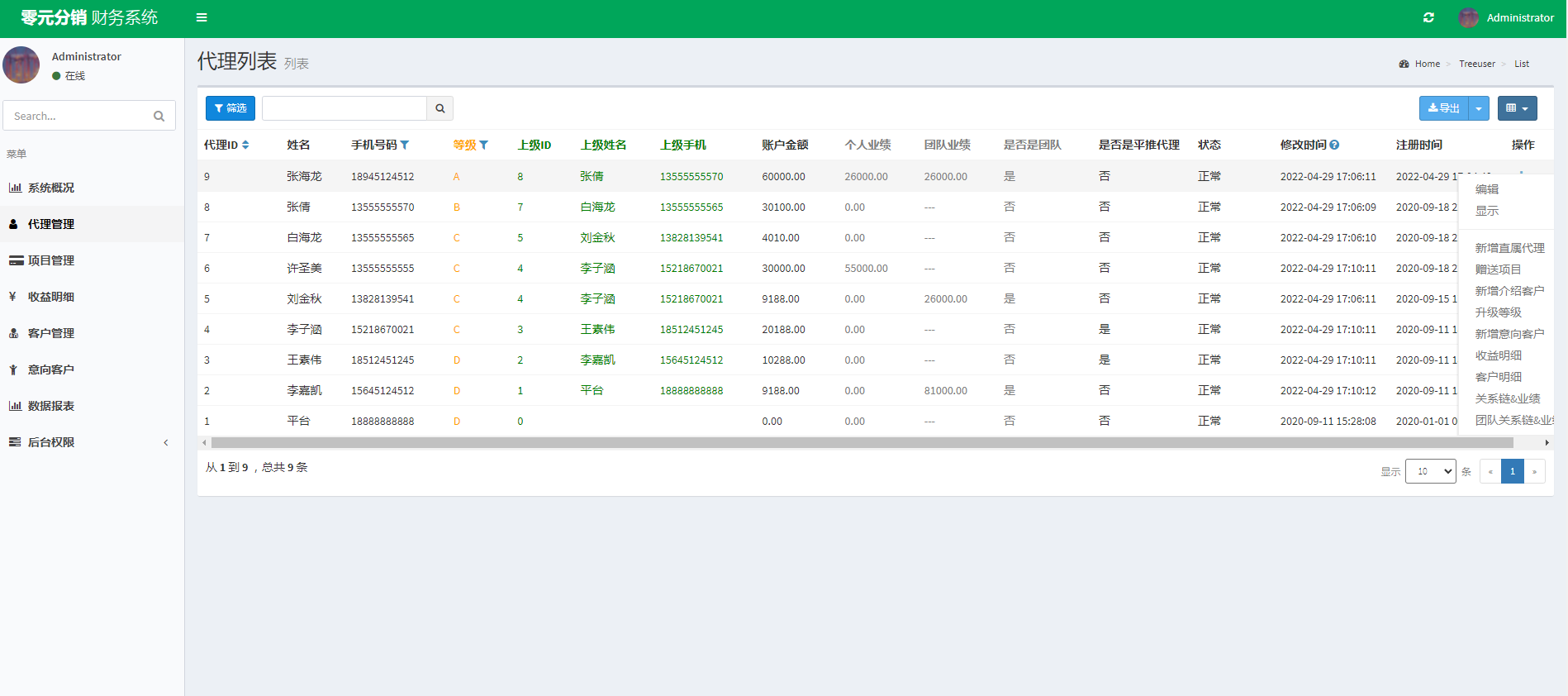Click the blue 筛选 filter button
The width and height of the screenshot is (1568, 696).
[230, 108]
